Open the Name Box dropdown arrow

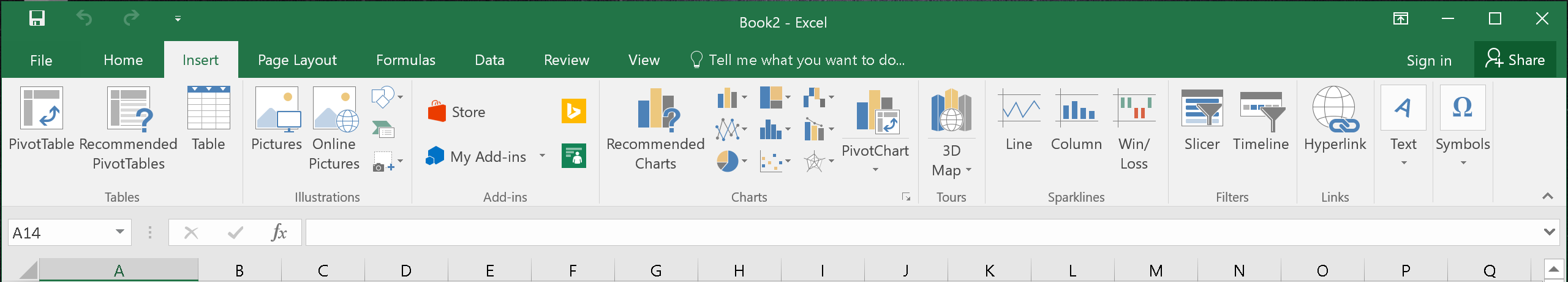pos(120,232)
